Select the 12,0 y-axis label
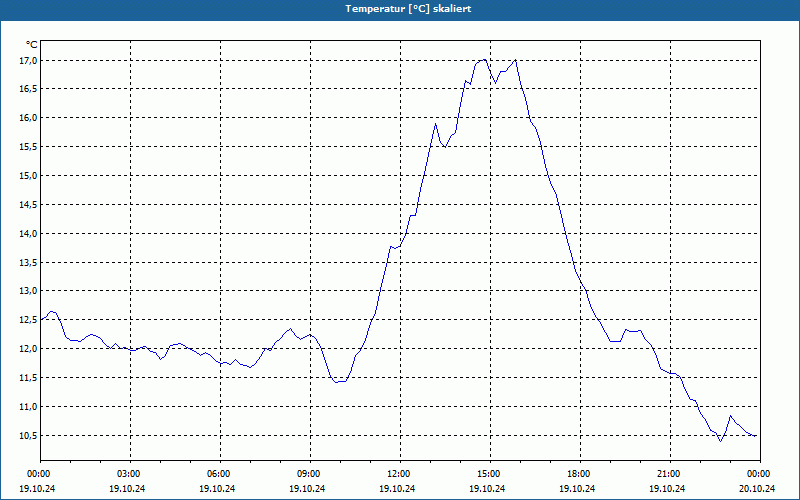800x500 pixels. pos(29,349)
